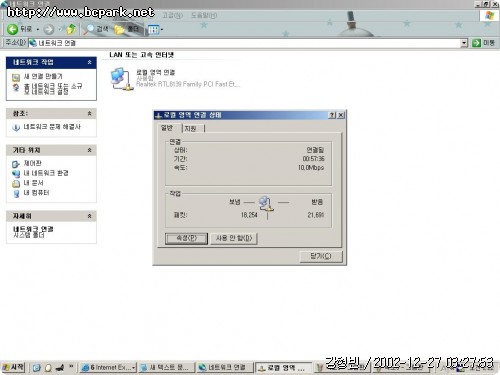The width and height of the screenshot is (500, 375).
Task: Switch to 네트워크 연결 taskbar item
Action: [x=225, y=368]
